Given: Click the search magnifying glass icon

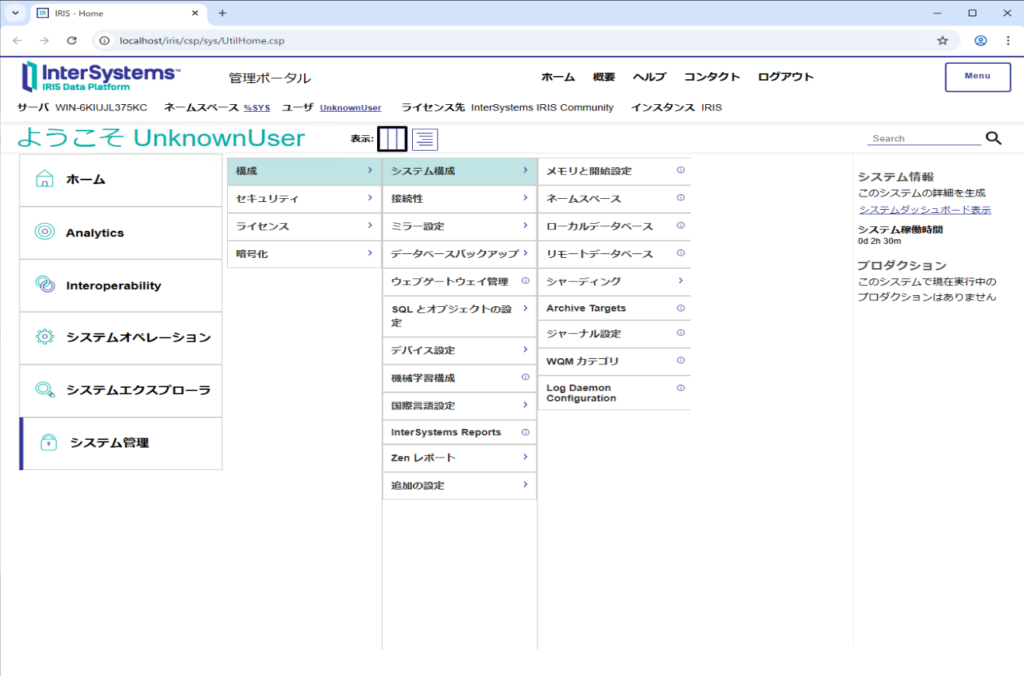Looking at the screenshot, I should 993,139.
